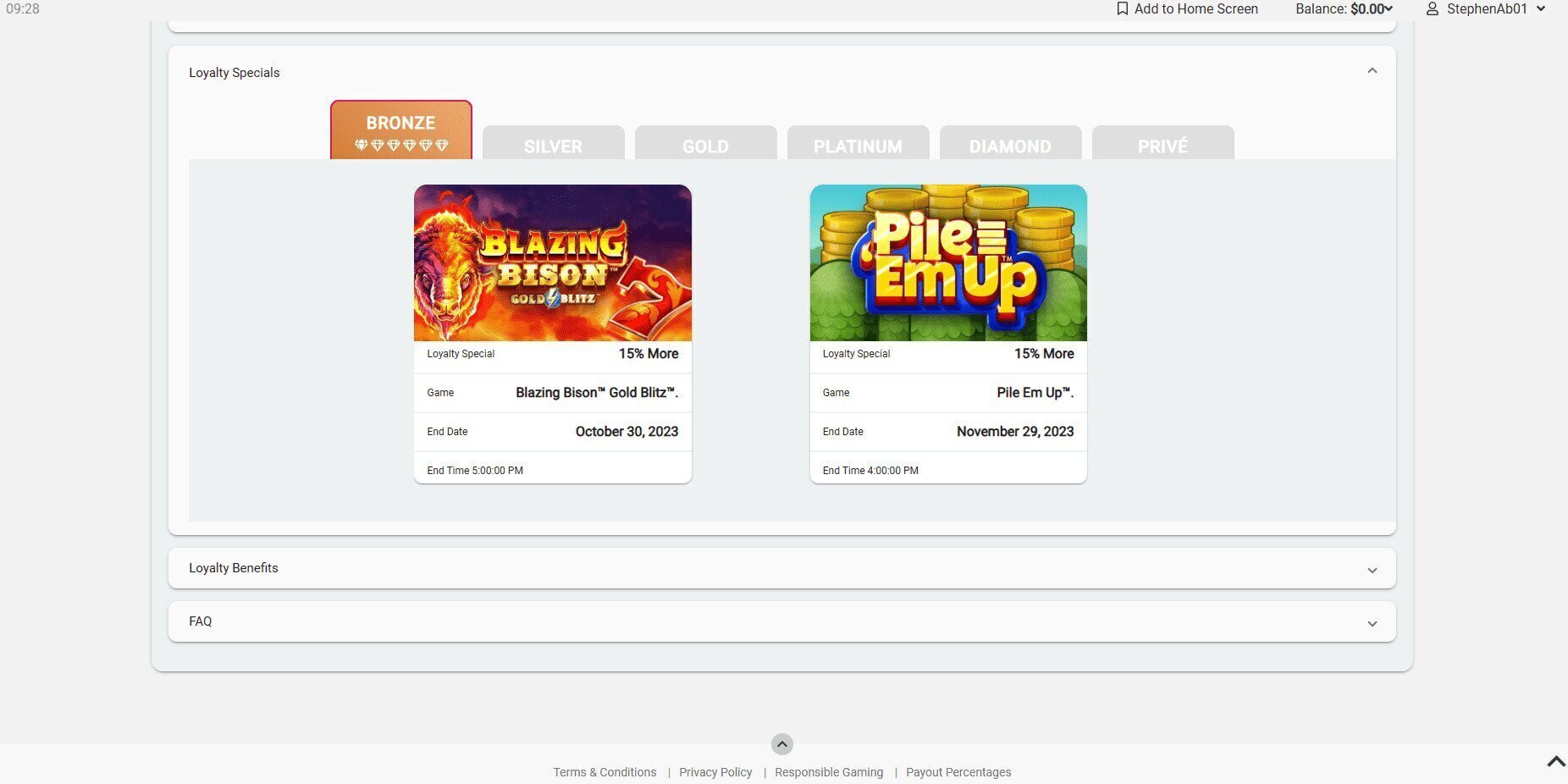
Task: Click the upward scroll-to-top circle arrow
Action: 781,744
